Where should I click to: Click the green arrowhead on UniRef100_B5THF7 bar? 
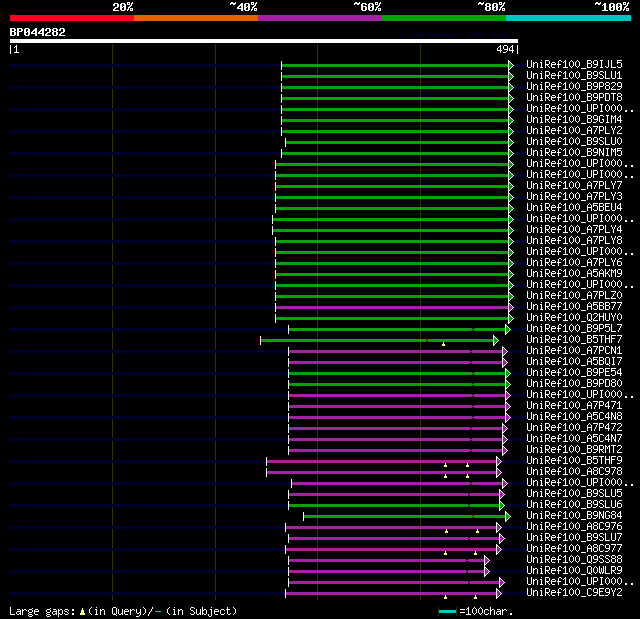[x=496, y=340]
